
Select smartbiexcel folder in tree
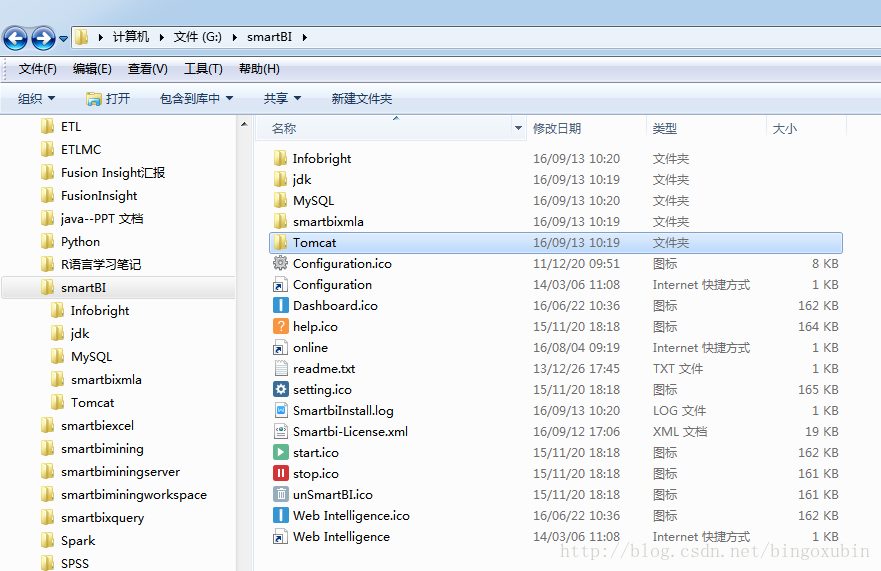pyautogui.click(x=88, y=426)
